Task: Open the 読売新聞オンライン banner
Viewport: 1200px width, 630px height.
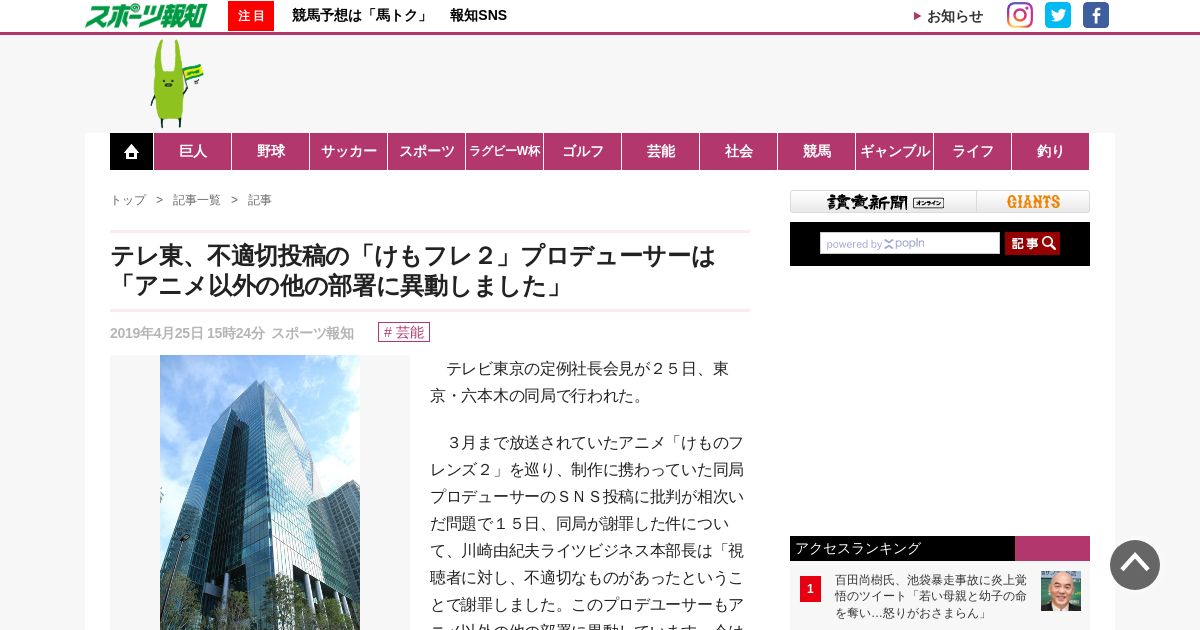Action: pyautogui.click(x=884, y=202)
